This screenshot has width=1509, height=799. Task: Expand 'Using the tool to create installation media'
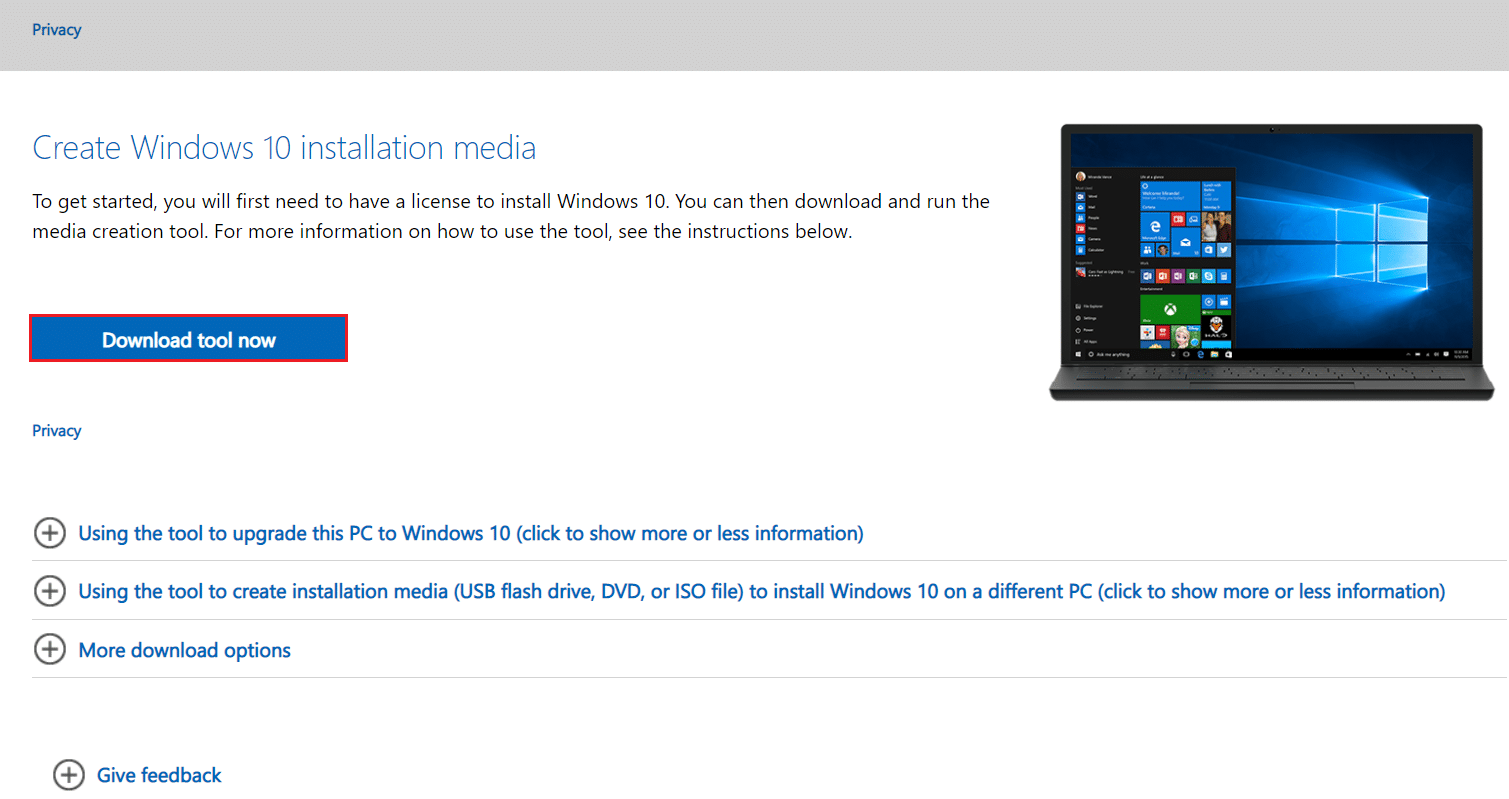coord(761,591)
